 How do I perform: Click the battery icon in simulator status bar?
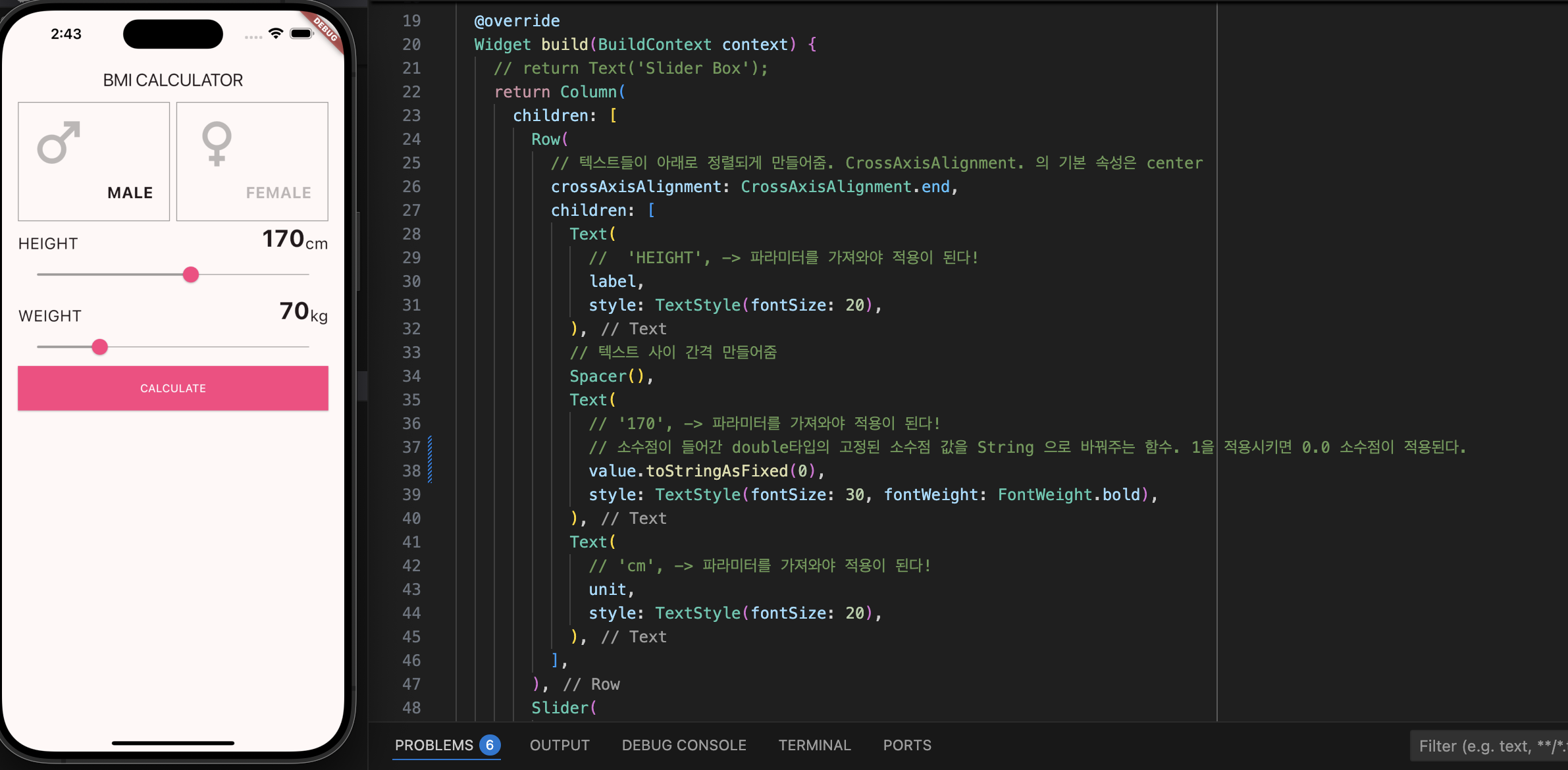click(301, 34)
